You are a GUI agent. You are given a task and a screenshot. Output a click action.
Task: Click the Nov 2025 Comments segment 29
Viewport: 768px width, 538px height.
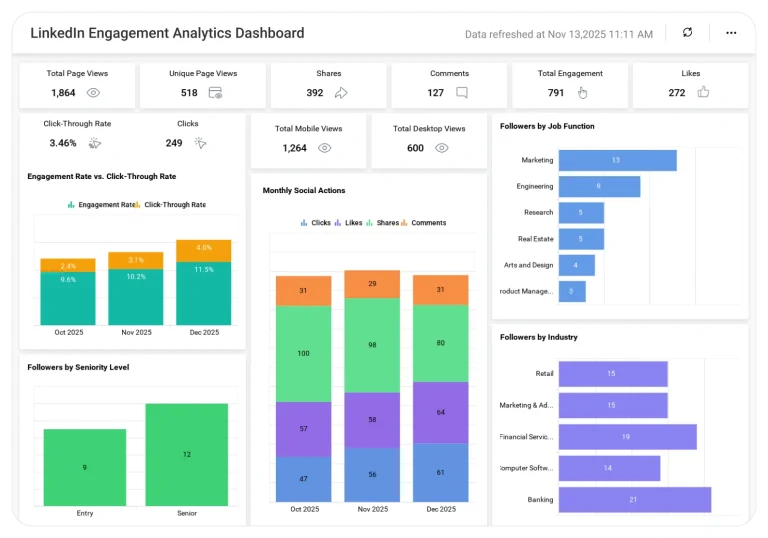(x=372, y=284)
